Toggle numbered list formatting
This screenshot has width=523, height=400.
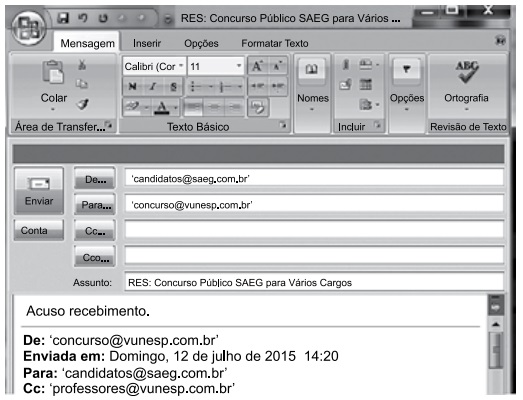[225, 87]
